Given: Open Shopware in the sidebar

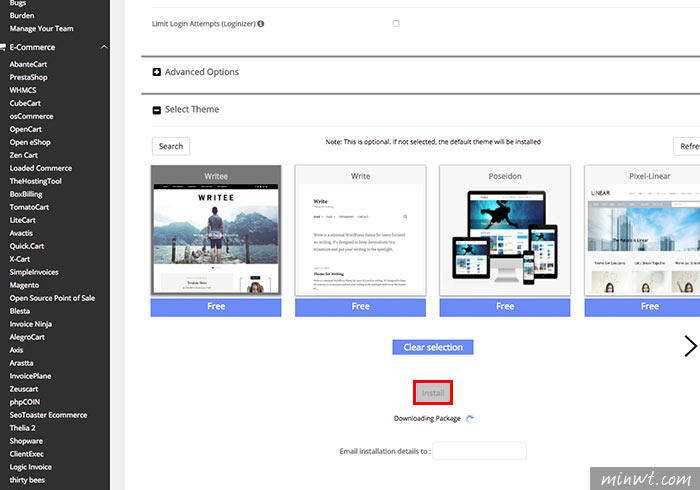Looking at the screenshot, I should point(26,441).
